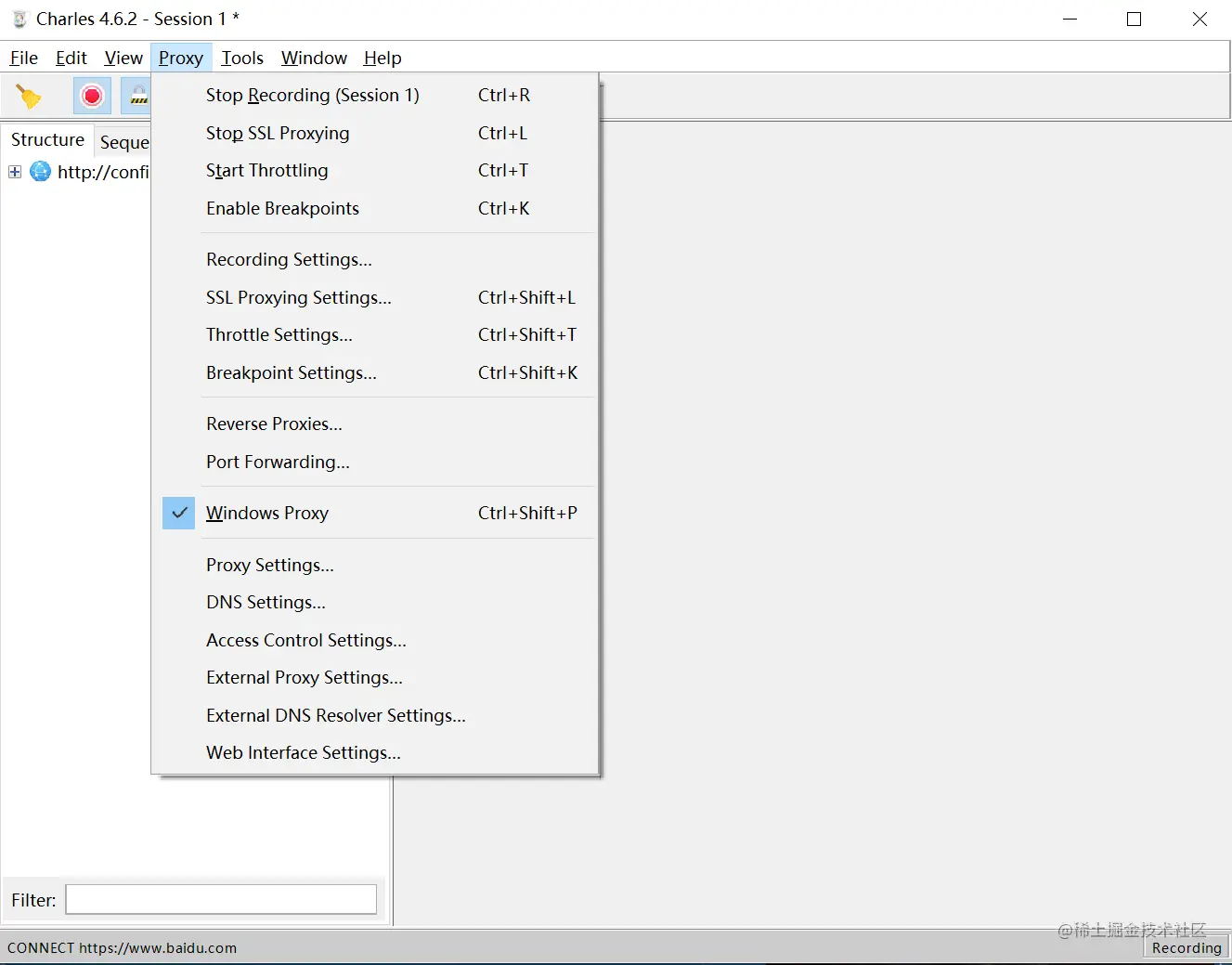Click the Charles app icon in title bar
Viewport: 1232px width, 965px height.
coord(19,19)
